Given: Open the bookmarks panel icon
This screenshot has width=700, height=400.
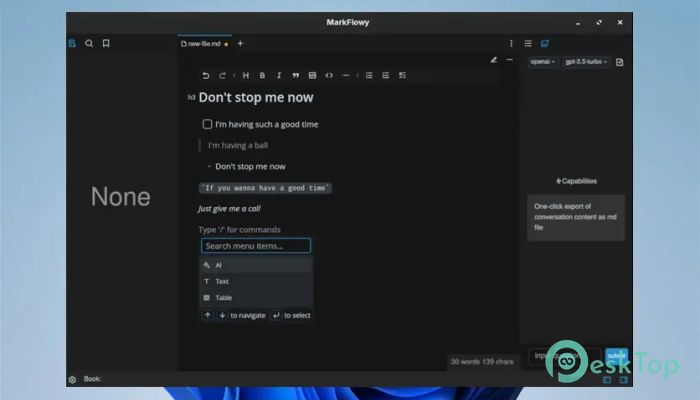Looking at the screenshot, I should click(x=106, y=43).
